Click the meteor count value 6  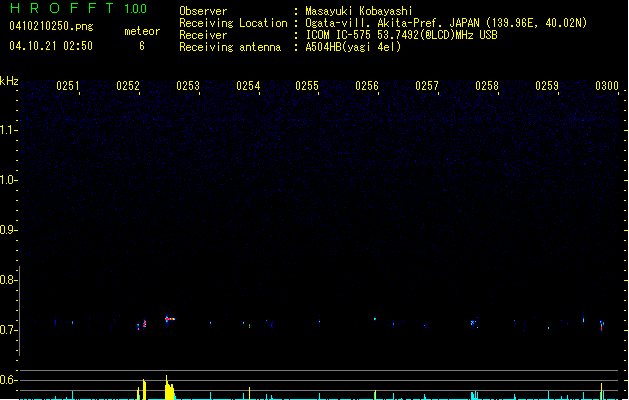[142, 46]
